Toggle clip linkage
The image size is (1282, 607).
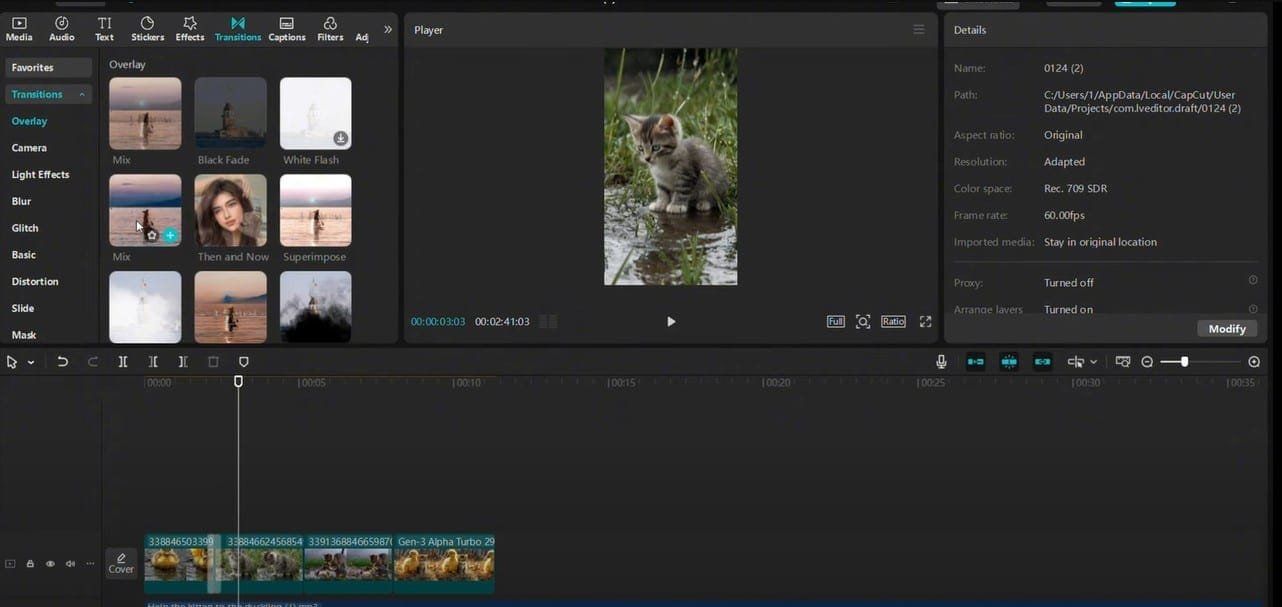point(1043,362)
